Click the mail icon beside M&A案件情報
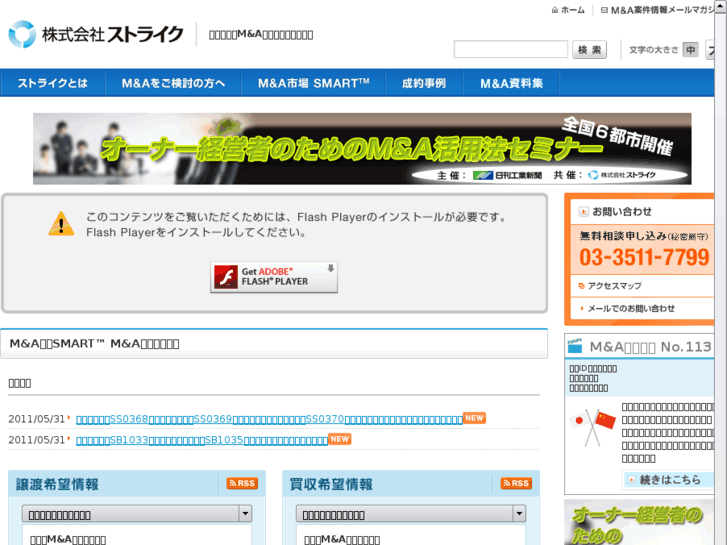 pos(604,10)
